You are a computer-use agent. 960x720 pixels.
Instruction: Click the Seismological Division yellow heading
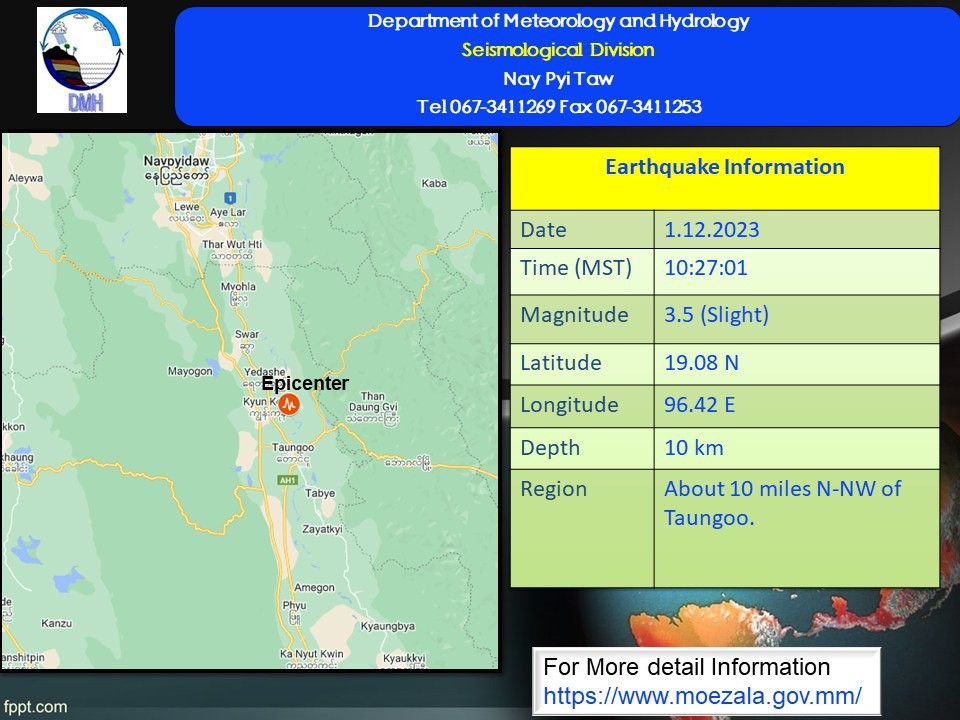click(558, 50)
